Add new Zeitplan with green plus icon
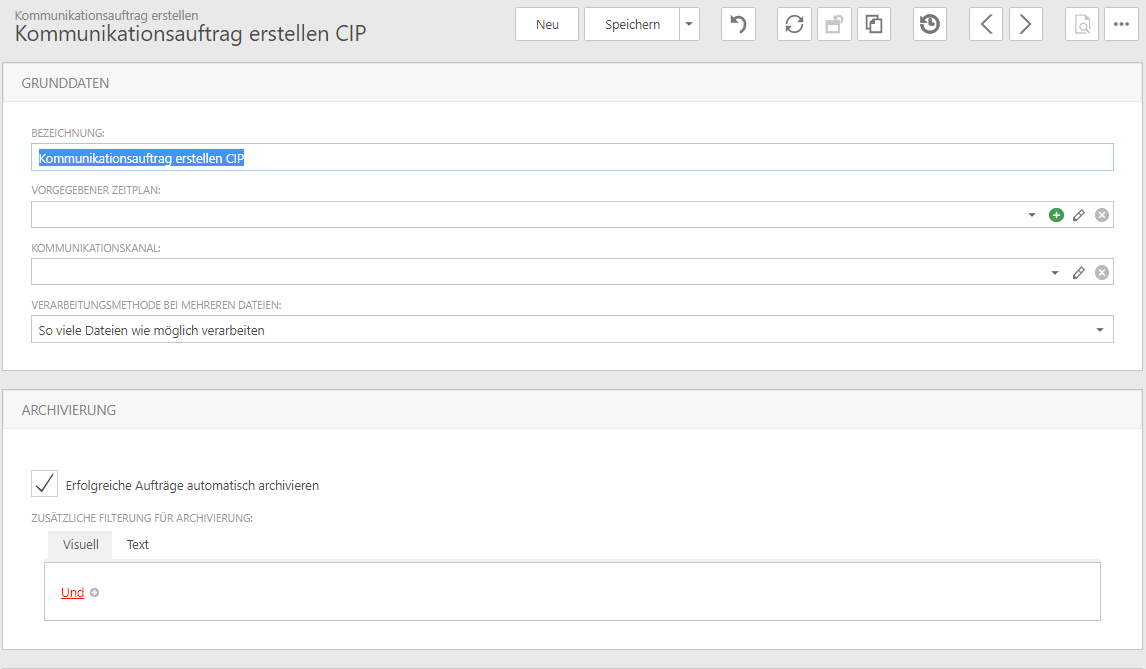 point(1056,215)
